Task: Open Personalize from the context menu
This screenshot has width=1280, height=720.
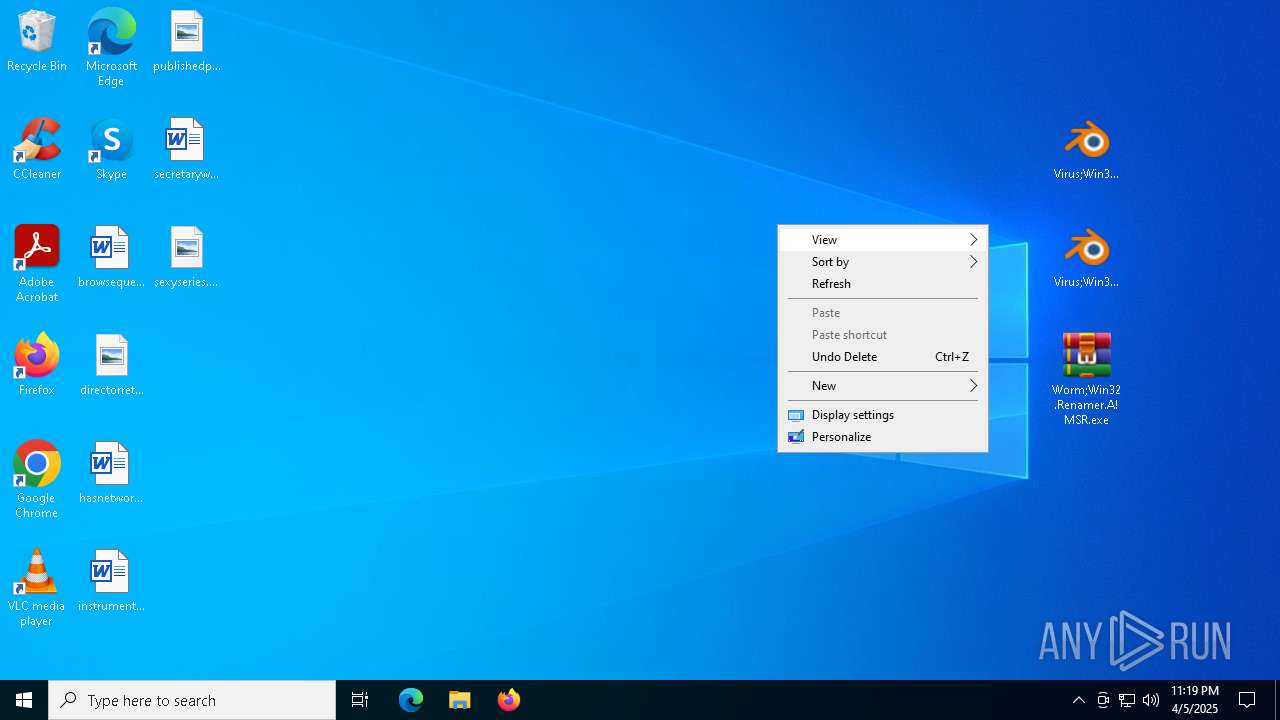Action: tap(883, 437)
